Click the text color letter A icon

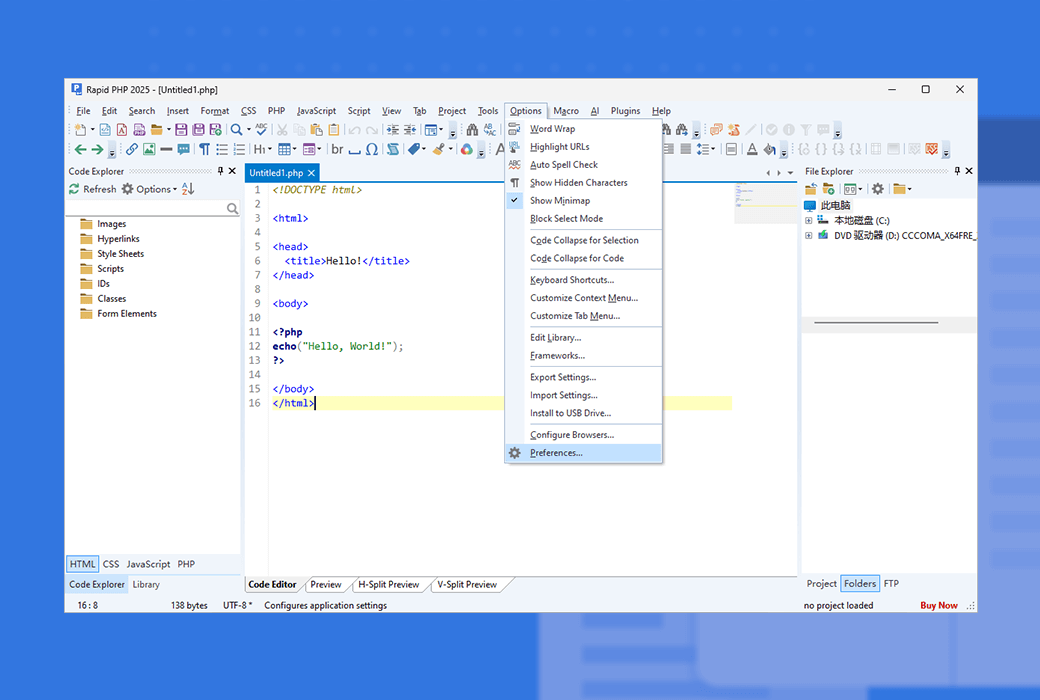[x=752, y=149]
